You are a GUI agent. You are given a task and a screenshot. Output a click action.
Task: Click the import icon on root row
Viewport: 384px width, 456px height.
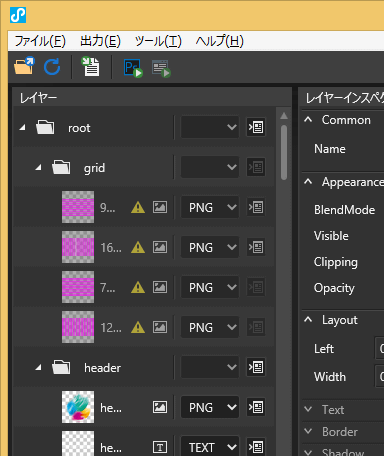256,127
